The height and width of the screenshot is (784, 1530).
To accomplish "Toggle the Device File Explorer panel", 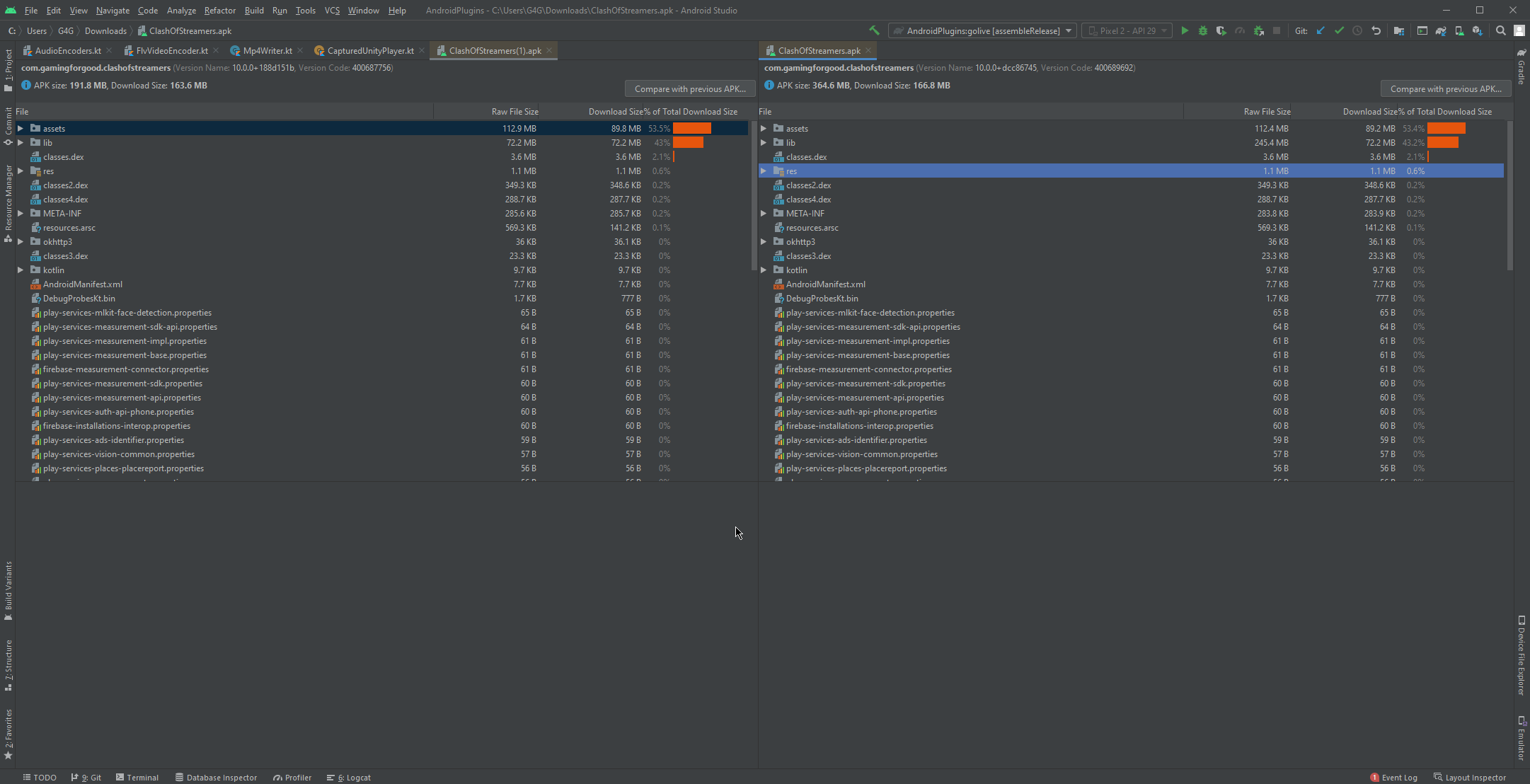I will click(x=1522, y=658).
